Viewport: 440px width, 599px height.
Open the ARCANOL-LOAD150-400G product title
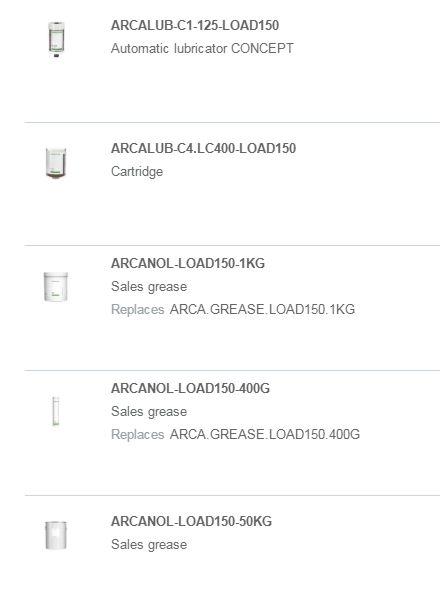pos(190,388)
